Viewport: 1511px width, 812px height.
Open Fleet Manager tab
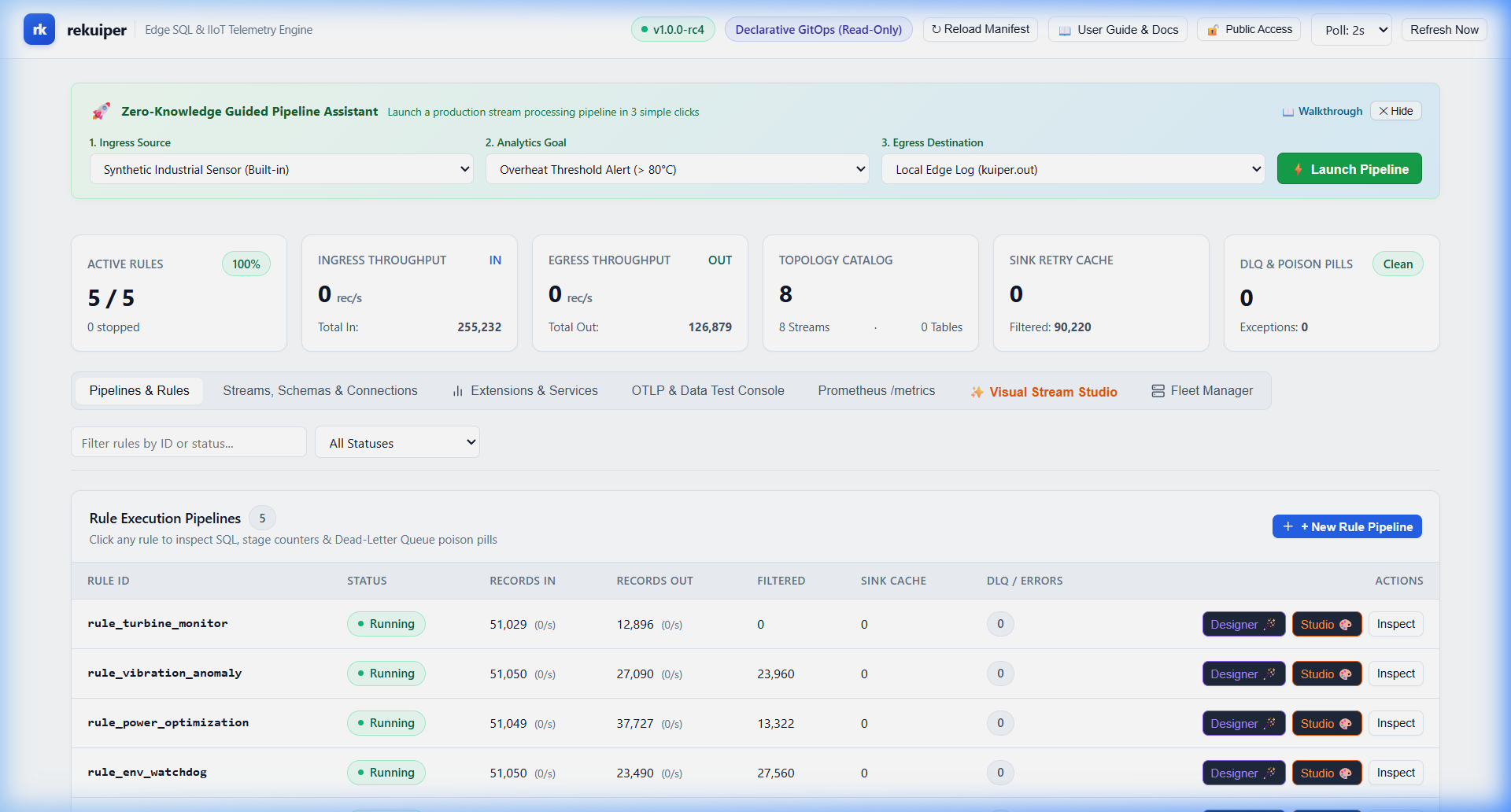click(1203, 391)
